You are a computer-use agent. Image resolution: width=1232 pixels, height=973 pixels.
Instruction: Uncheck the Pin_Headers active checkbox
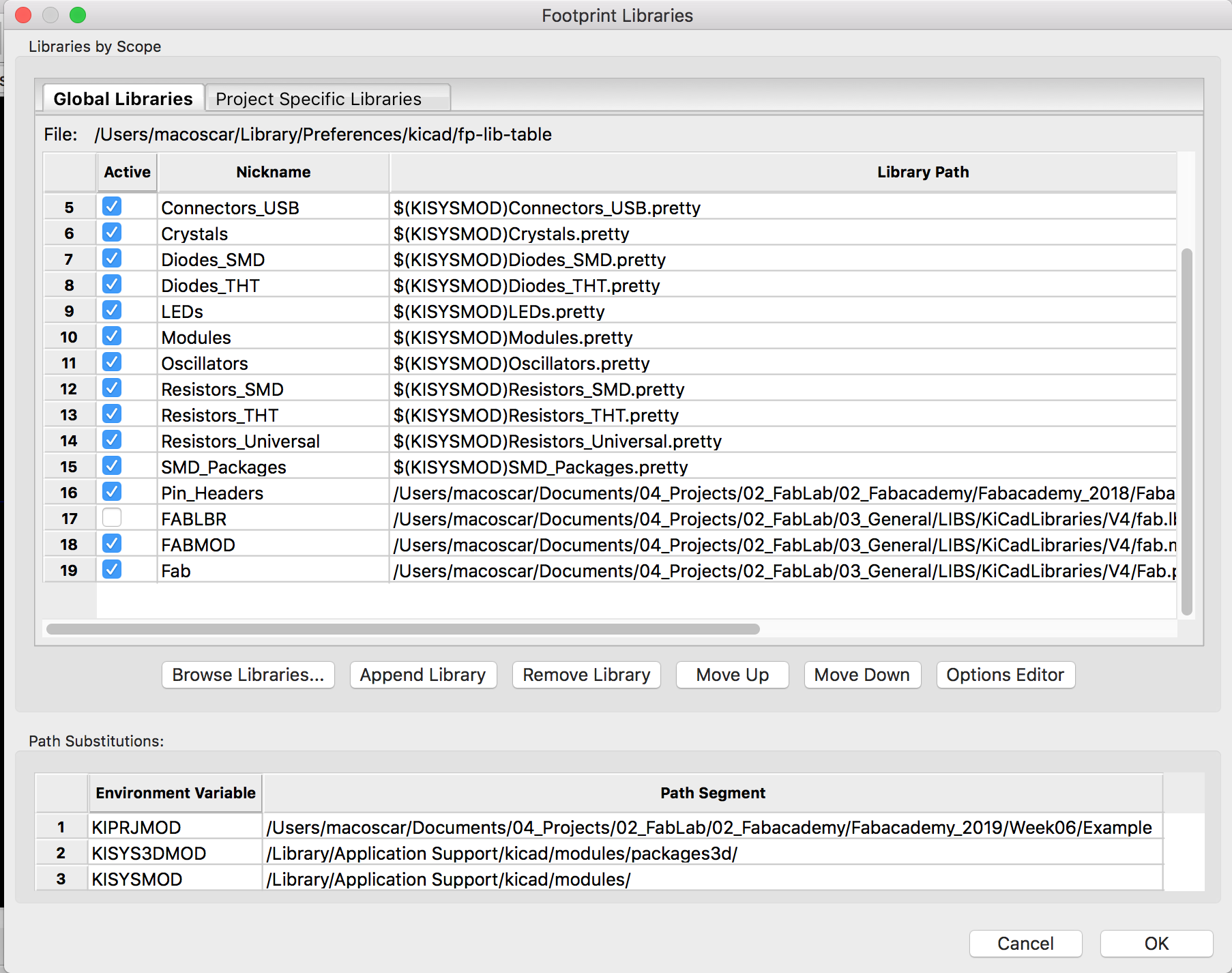[x=112, y=492]
